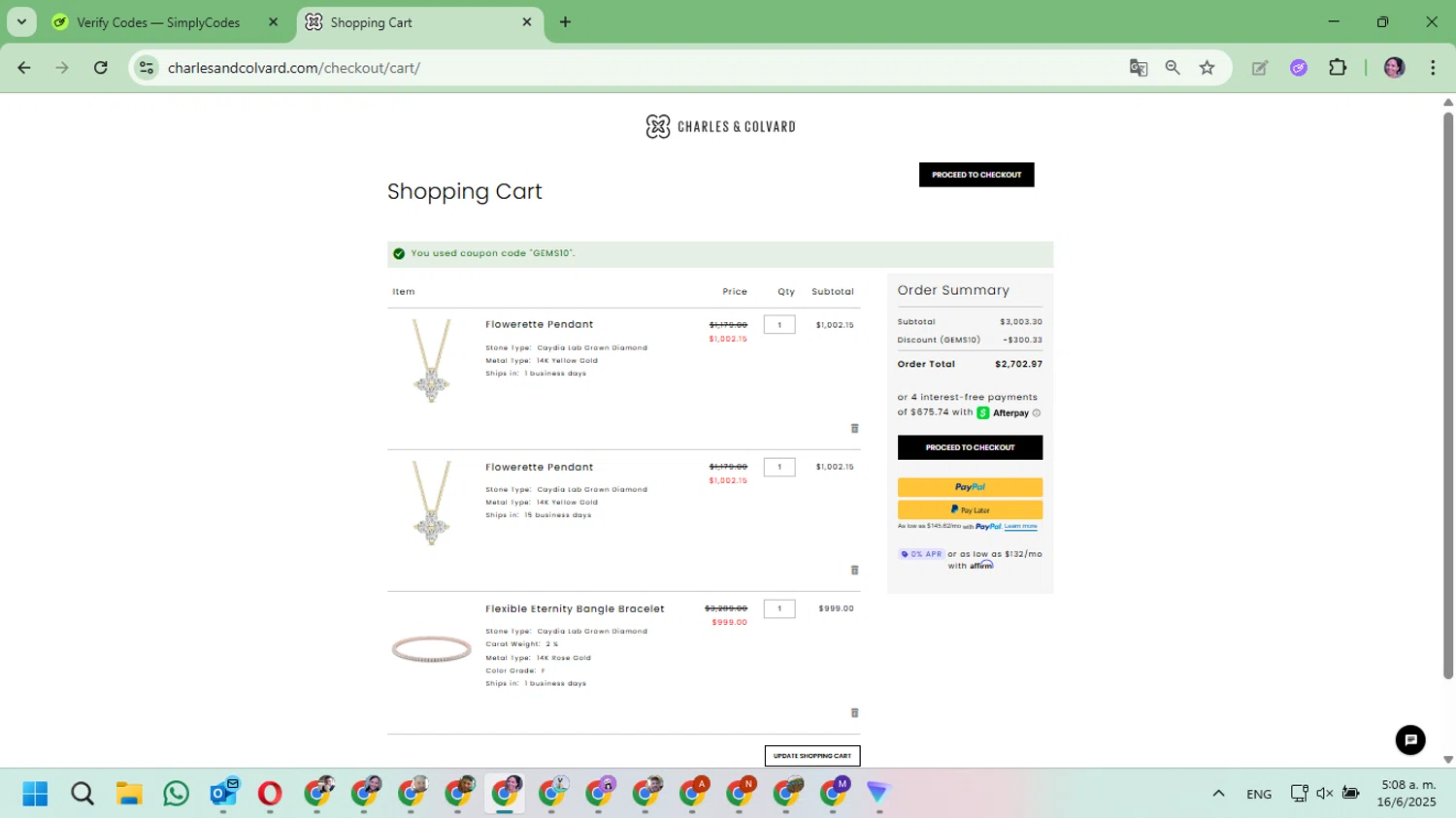Click quantity field of first Flowerette Pendant
Image resolution: width=1456 pixels, height=818 pixels.
point(779,325)
